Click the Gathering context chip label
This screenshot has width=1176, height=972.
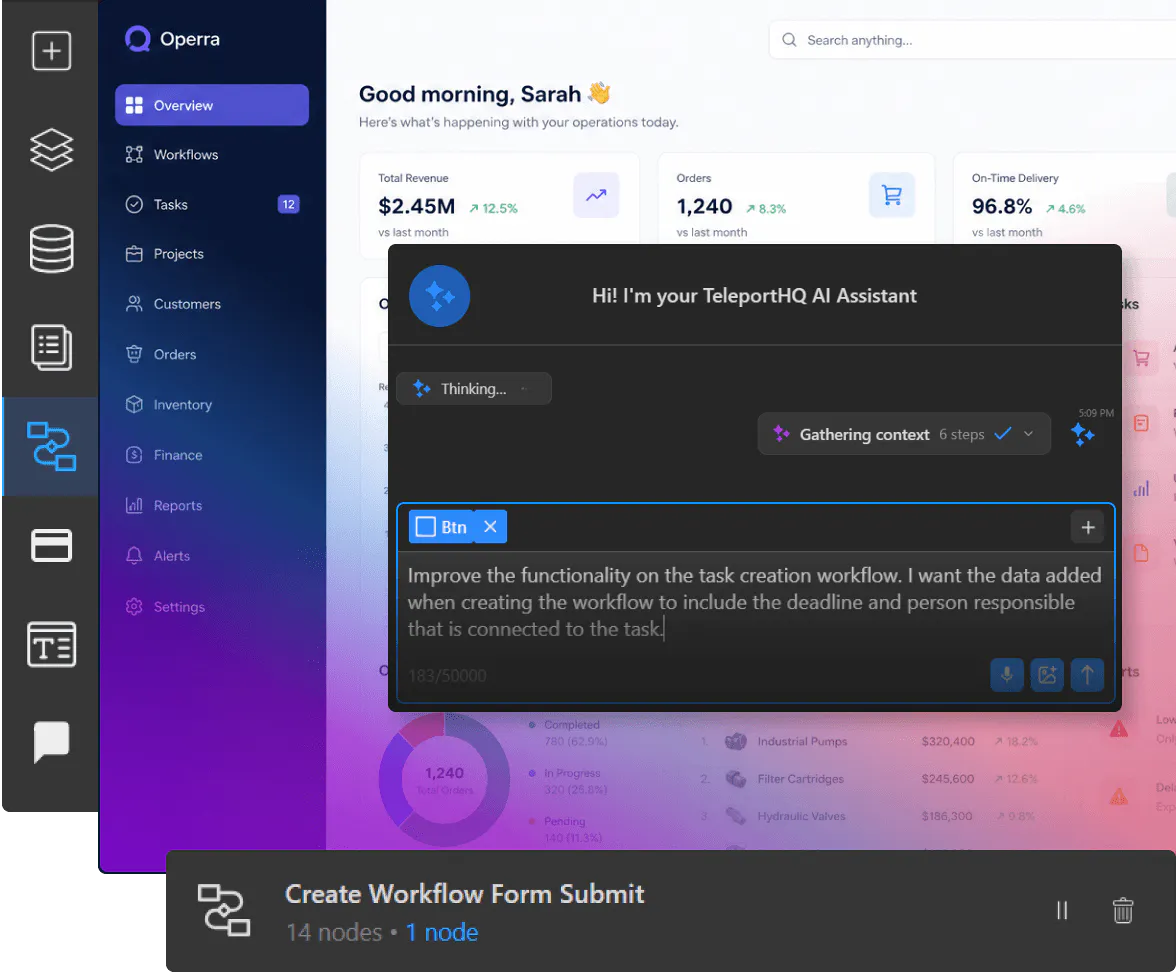pyautogui.click(x=864, y=434)
